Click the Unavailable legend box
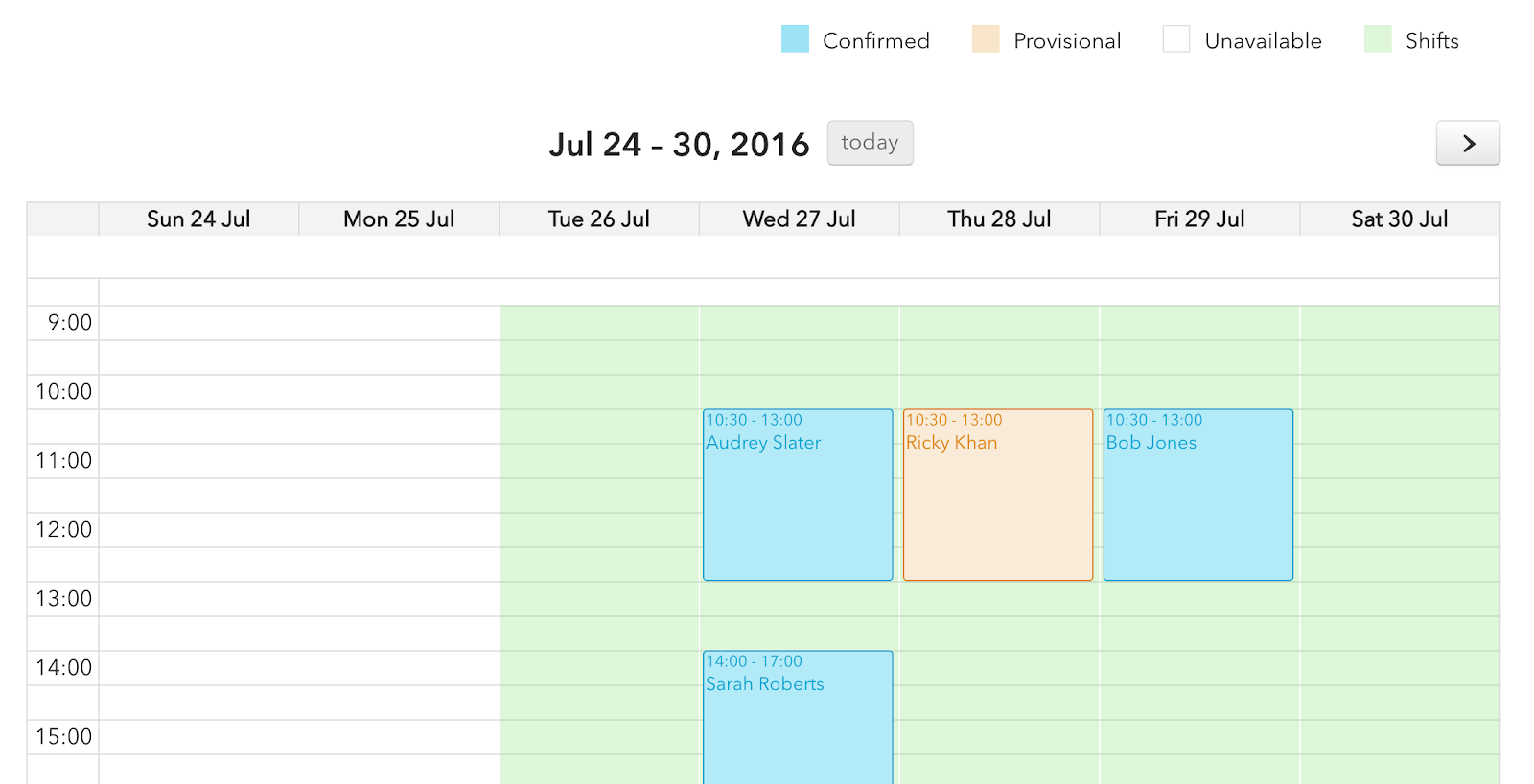Image resolution: width=1534 pixels, height=784 pixels. click(1175, 39)
